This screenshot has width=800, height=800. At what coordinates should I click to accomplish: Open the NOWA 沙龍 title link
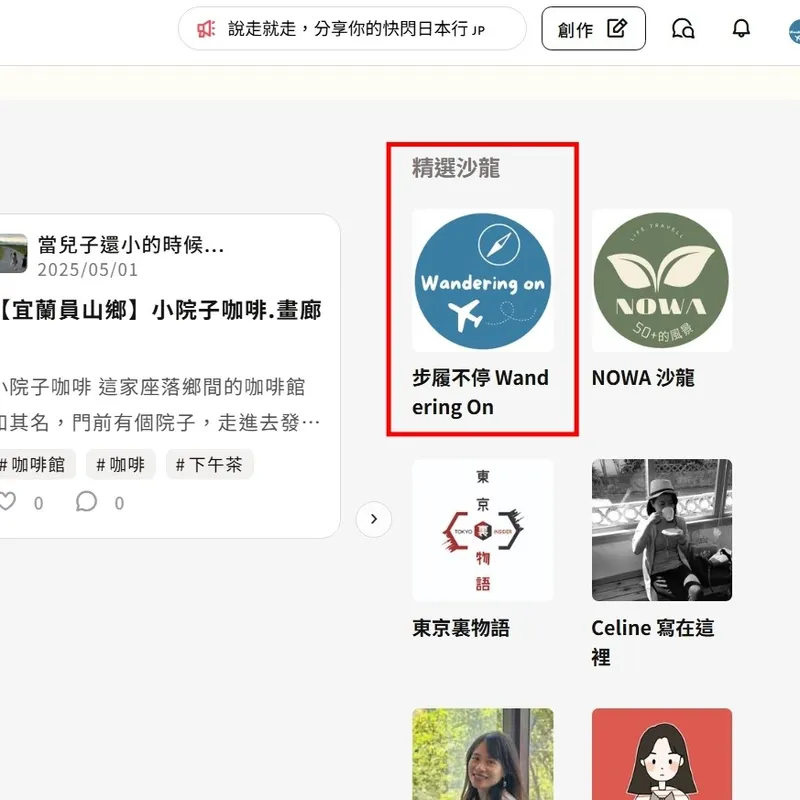[643, 378]
